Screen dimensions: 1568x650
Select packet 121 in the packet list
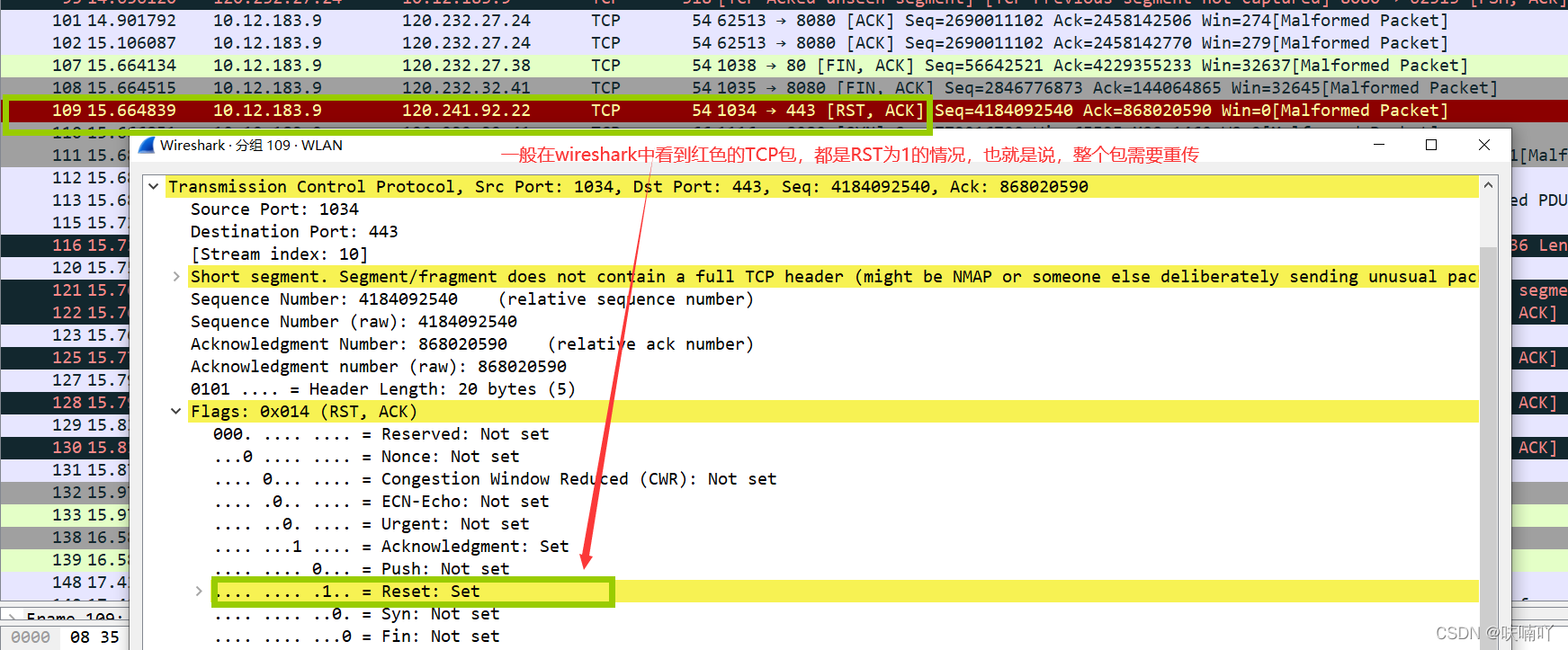(x=65, y=290)
